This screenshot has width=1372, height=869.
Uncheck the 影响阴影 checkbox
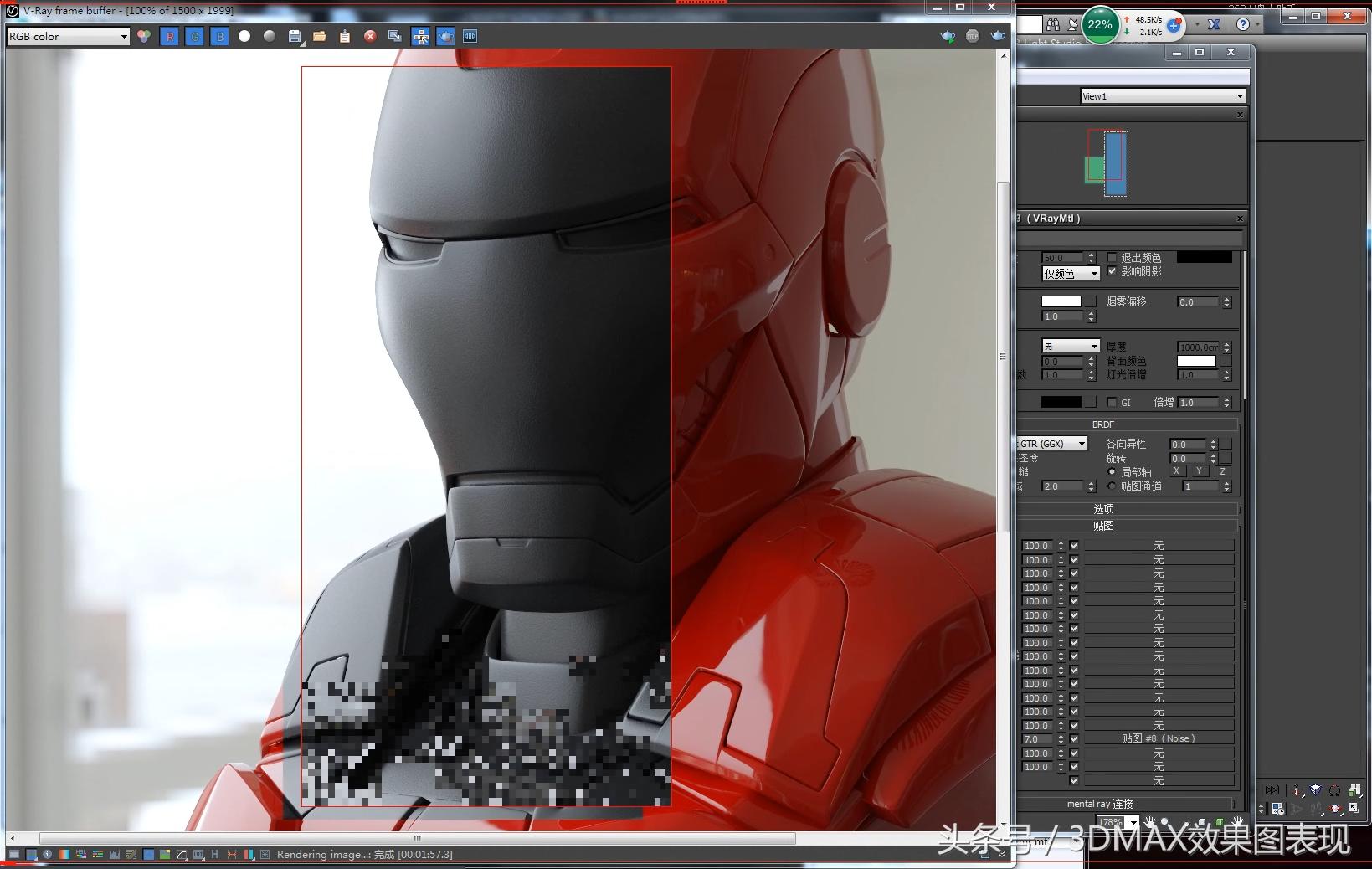pos(1112,271)
